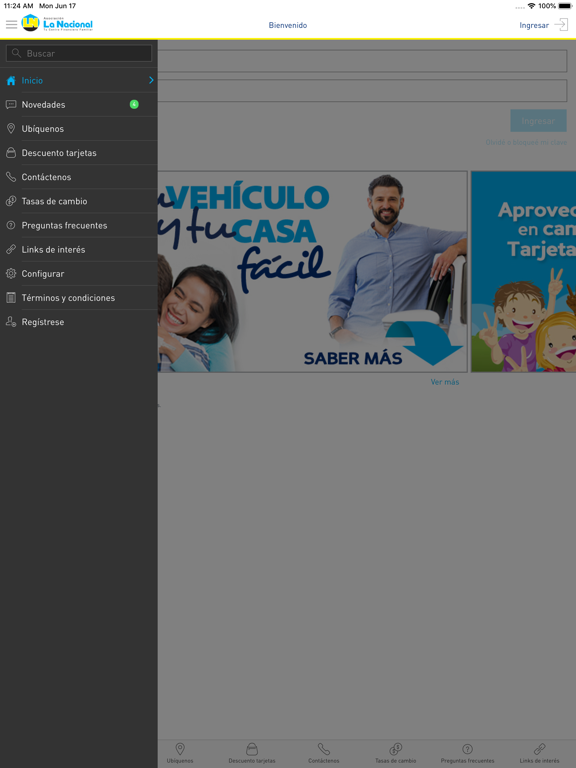The height and width of the screenshot is (768, 576).
Task: Tap Links de interés icon in bottom bar
Action: [x=539, y=749]
